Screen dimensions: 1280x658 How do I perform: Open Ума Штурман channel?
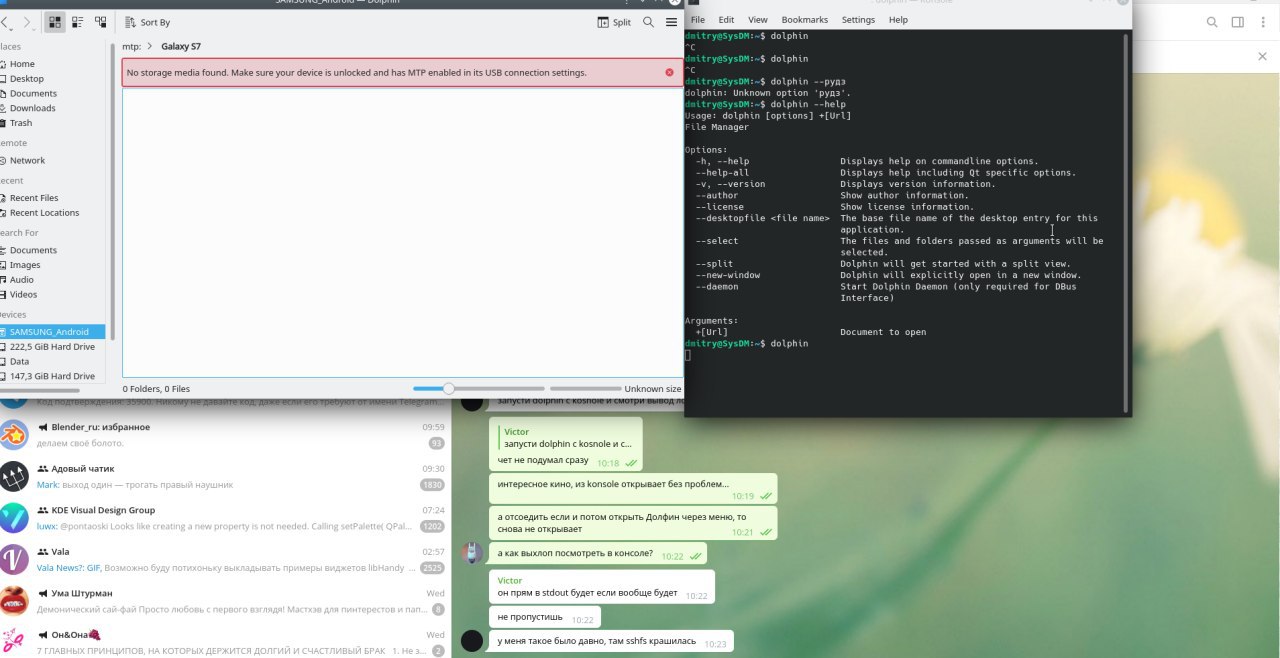[225, 601]
